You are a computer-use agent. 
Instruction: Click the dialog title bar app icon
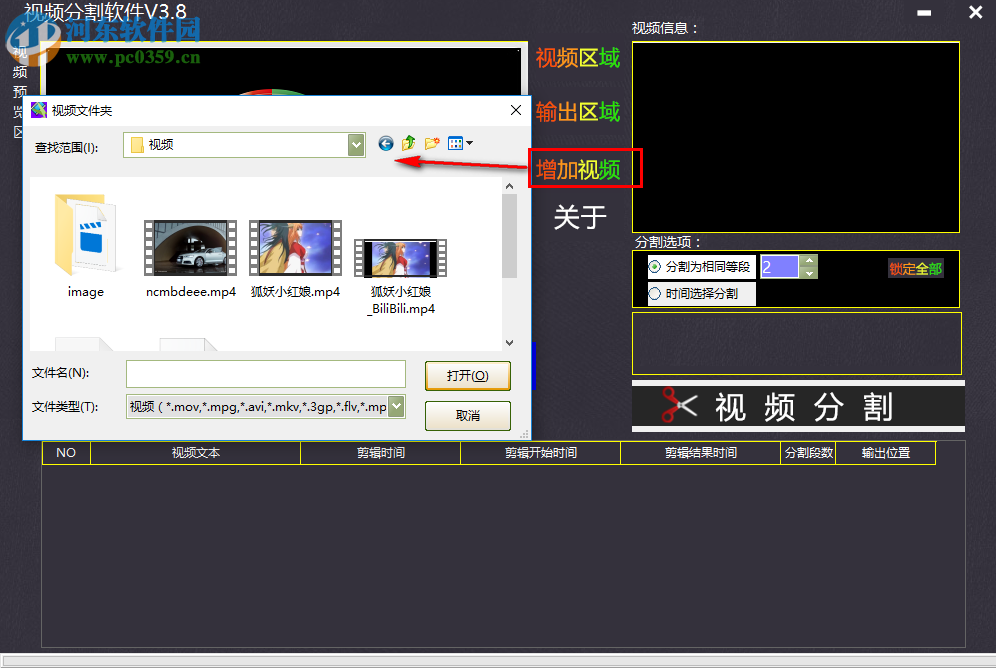[39, 110]
